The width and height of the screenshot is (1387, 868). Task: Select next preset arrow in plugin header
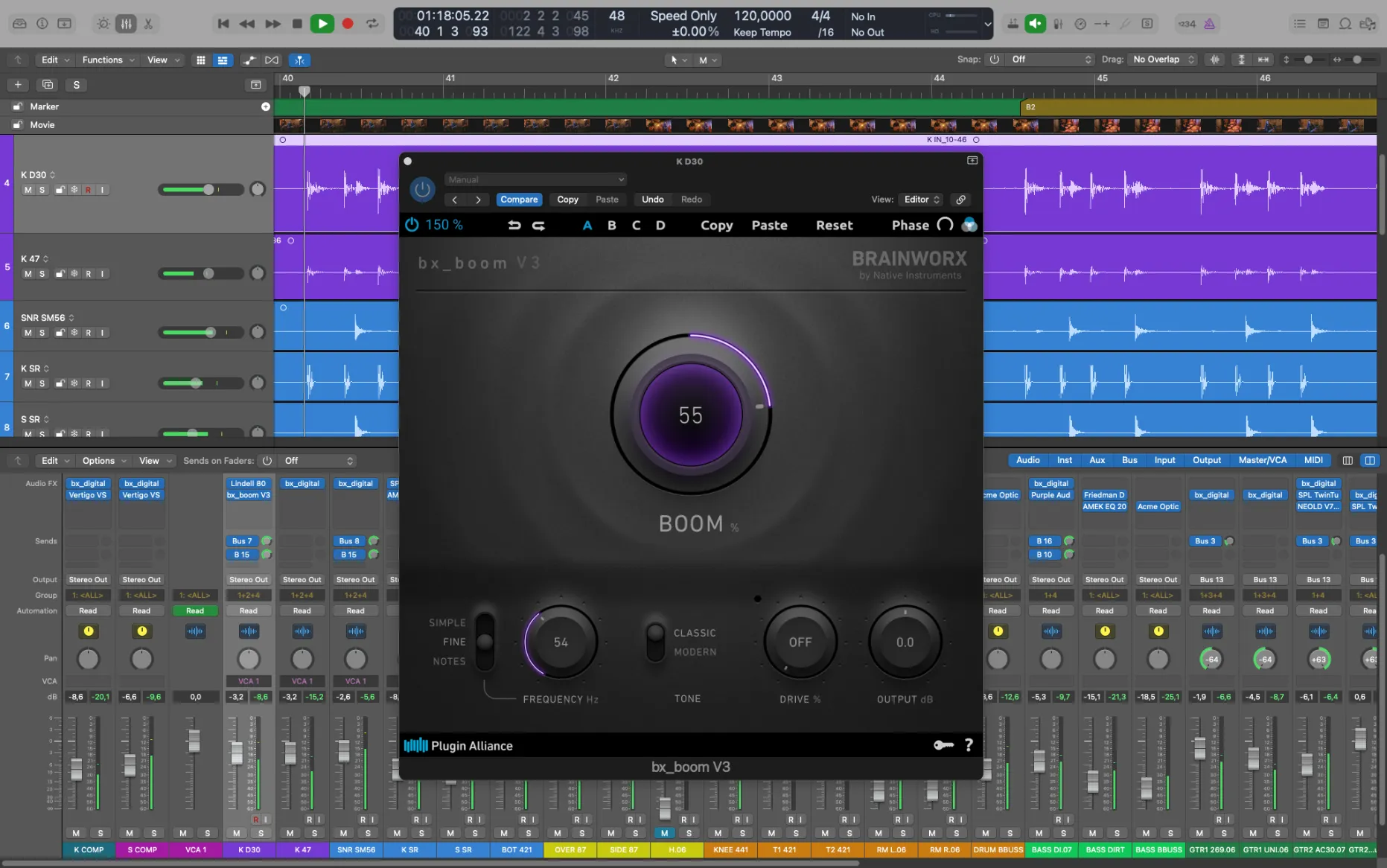coord(478,200)
